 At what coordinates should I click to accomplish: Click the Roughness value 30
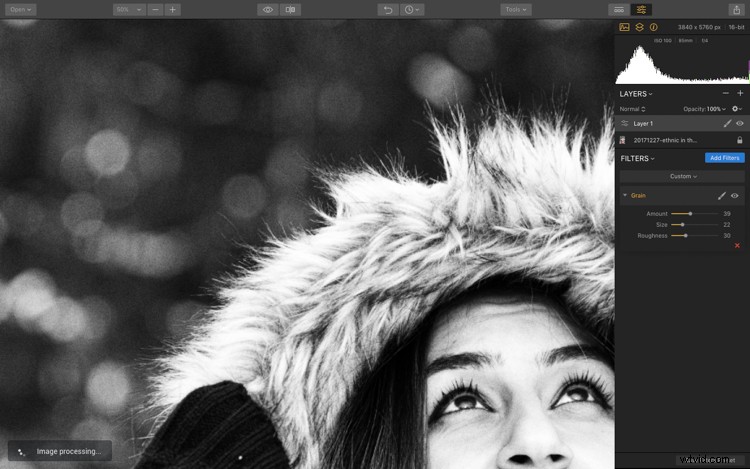coord(727,236)
